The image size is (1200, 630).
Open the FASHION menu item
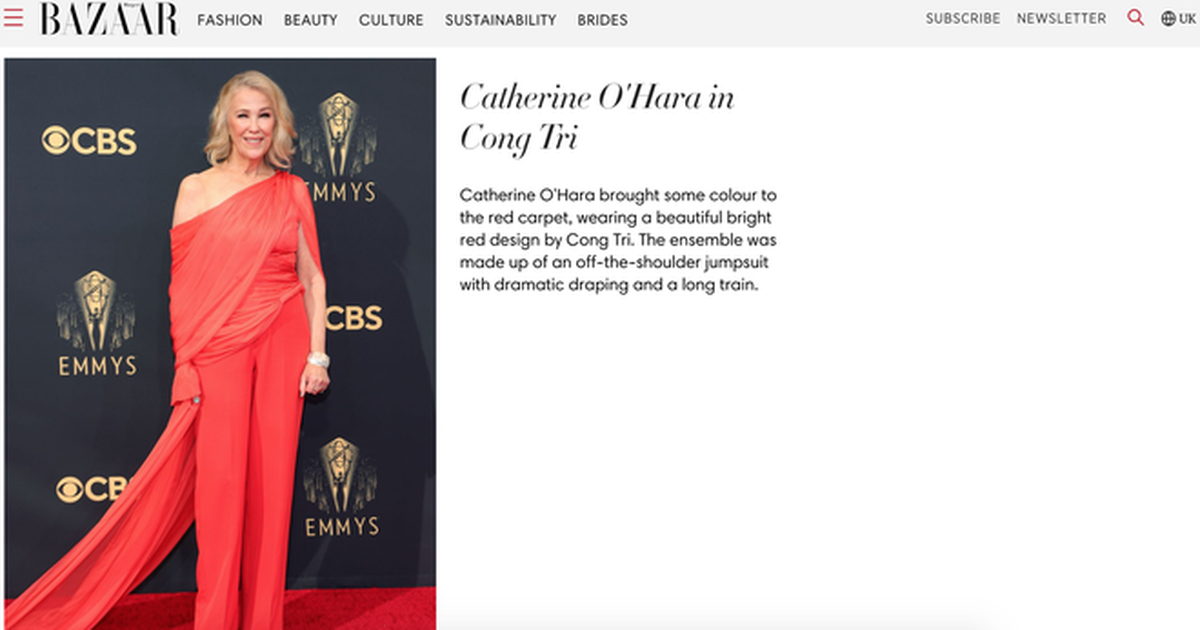pos(230,20)
